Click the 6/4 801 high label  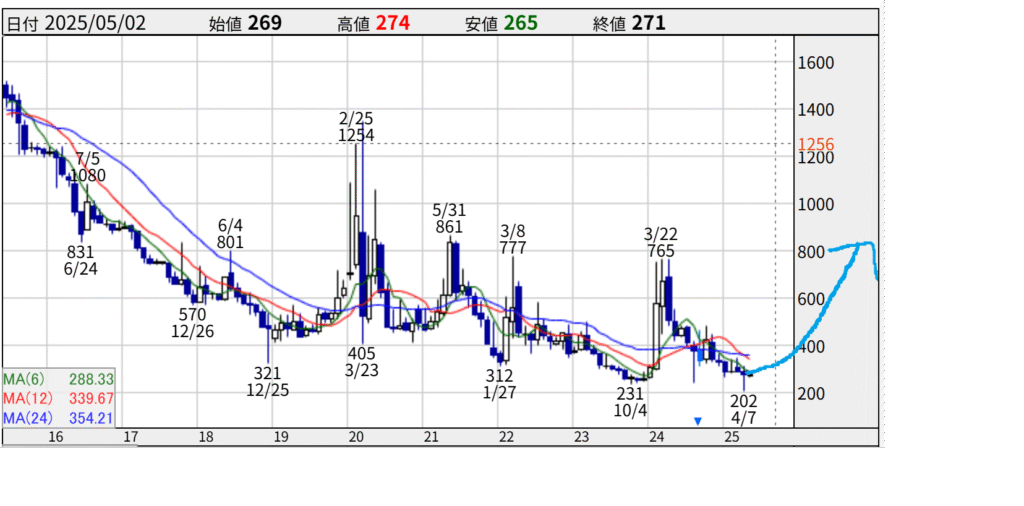pyautogui.click(x=230, y=234)
